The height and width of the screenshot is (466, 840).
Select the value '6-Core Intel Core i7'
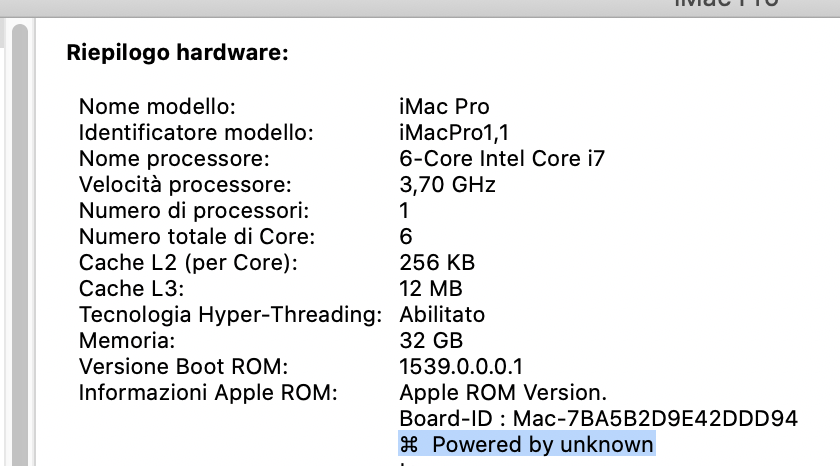click(x=502, y=159)
